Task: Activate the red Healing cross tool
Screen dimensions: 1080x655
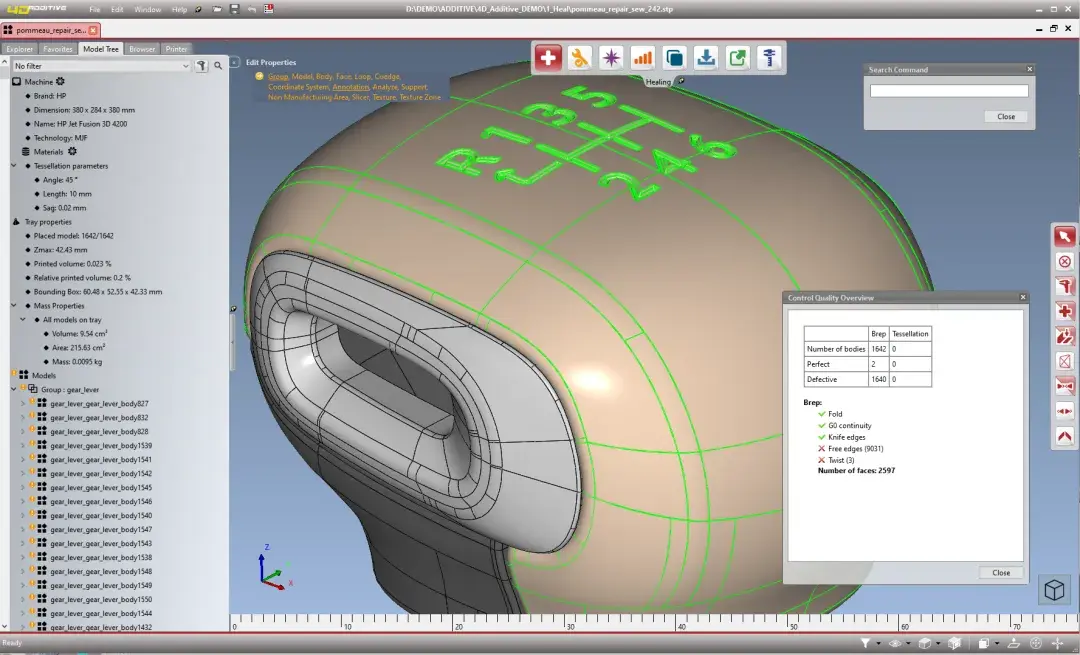Action: click(548, 58)
